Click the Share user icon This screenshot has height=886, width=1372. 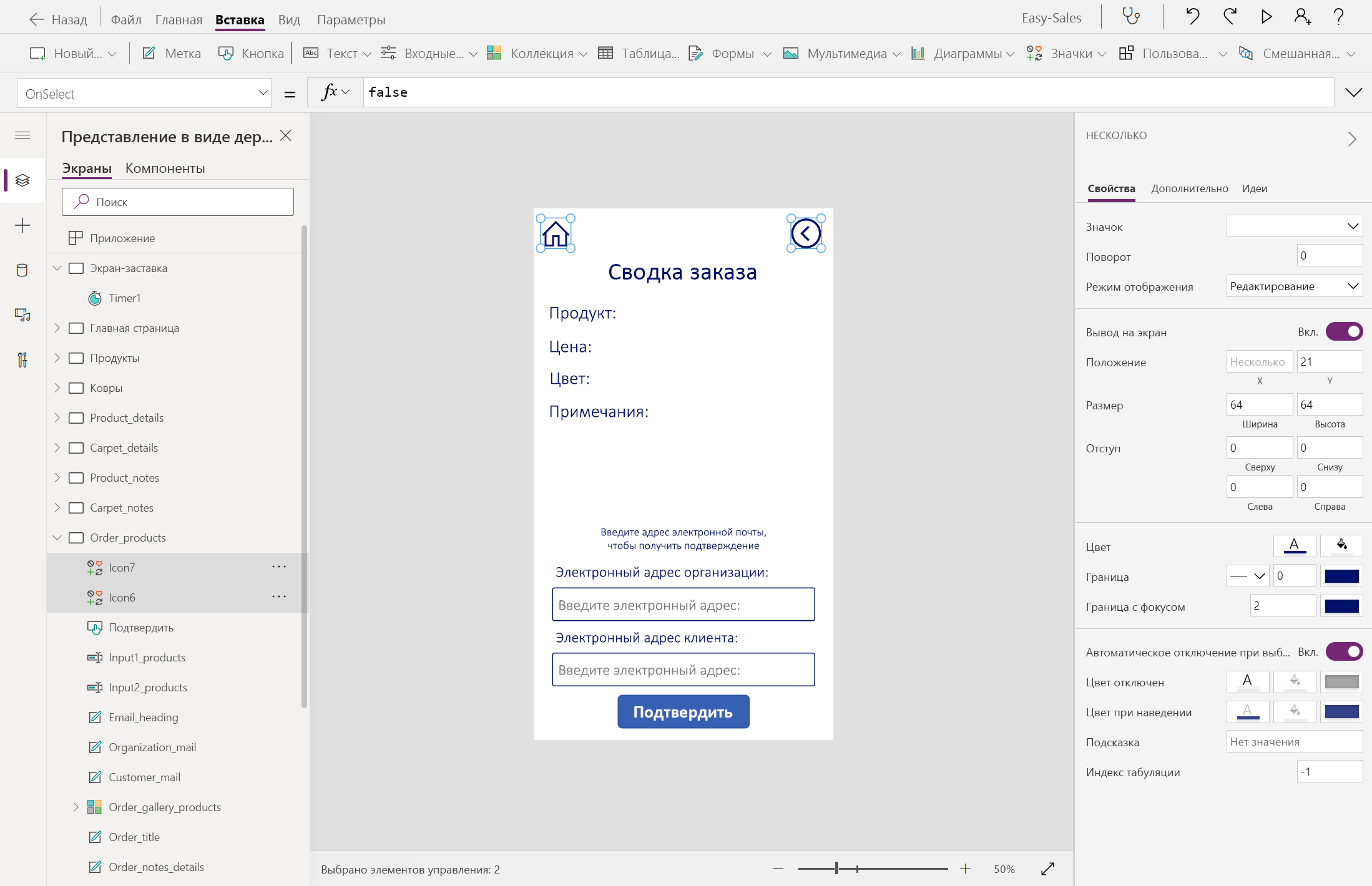(1302, 16)
